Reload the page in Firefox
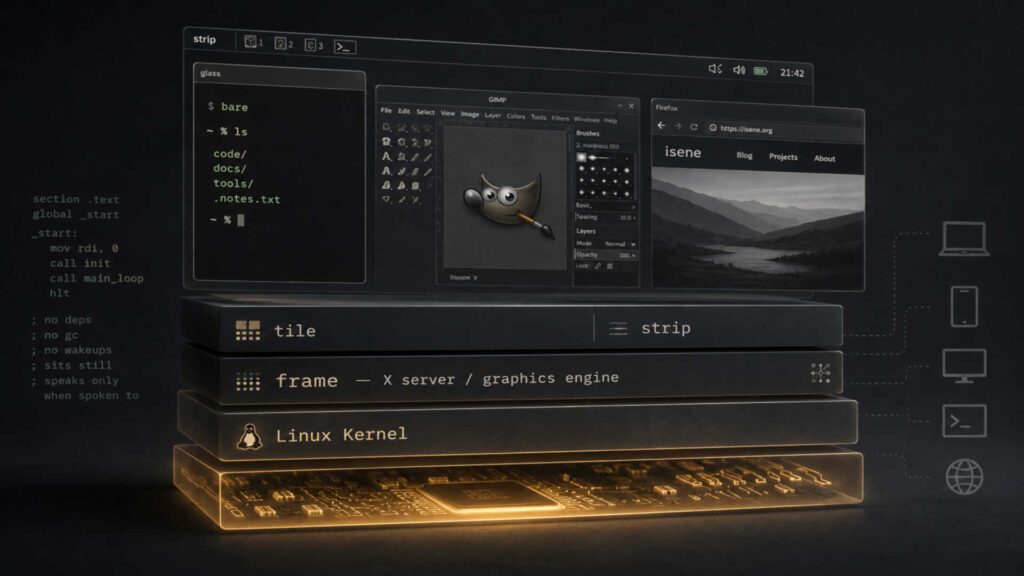 tap(694, 127)
